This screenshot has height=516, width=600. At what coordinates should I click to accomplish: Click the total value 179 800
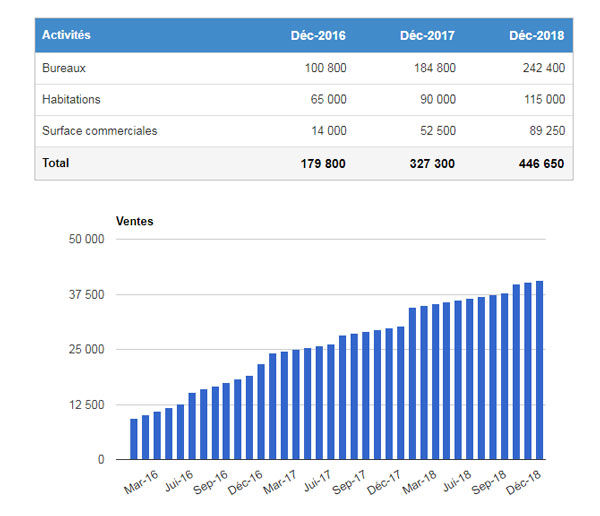point(323,163)
